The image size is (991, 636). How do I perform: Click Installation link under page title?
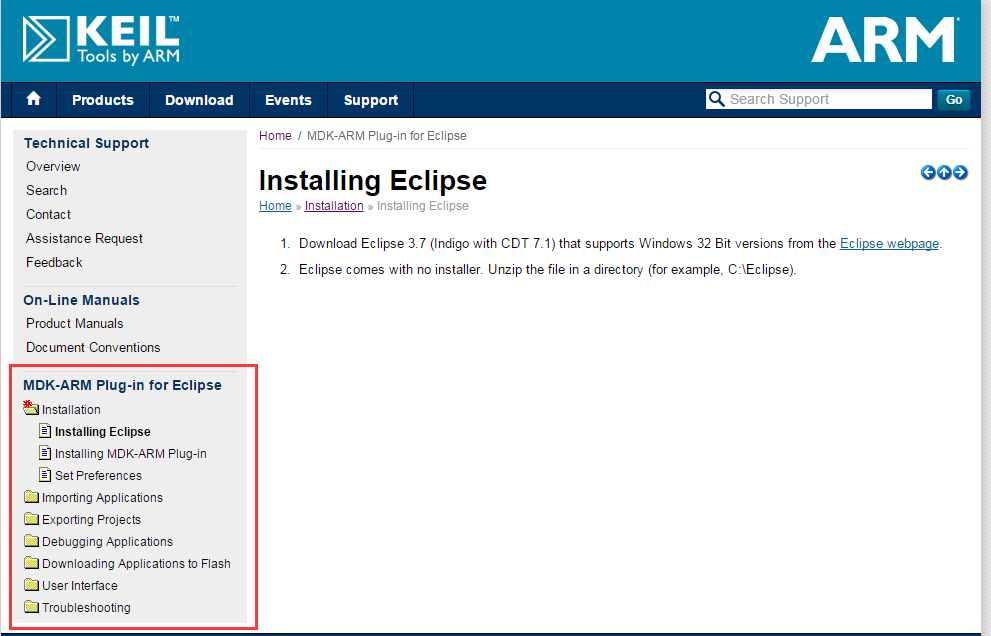coord(334,206)
